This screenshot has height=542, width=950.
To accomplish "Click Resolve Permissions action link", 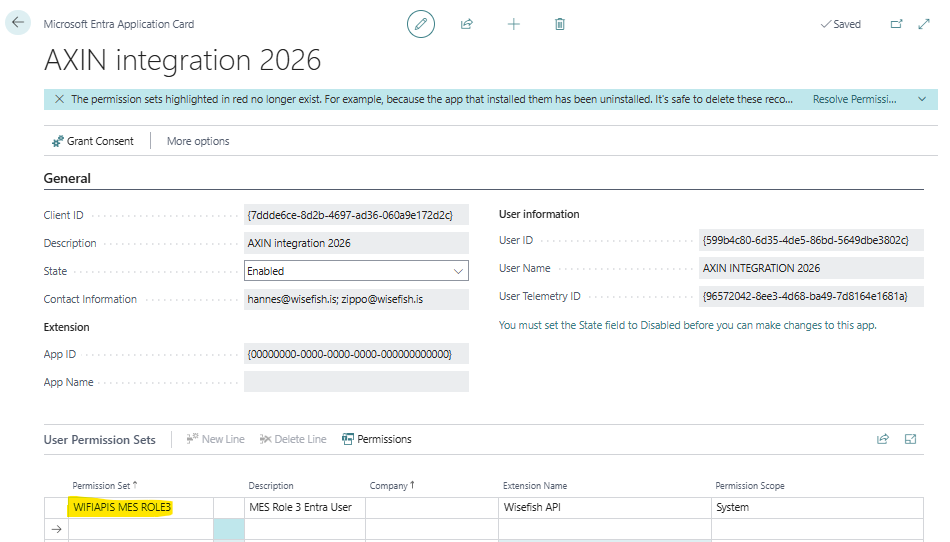I will point(854,99).
